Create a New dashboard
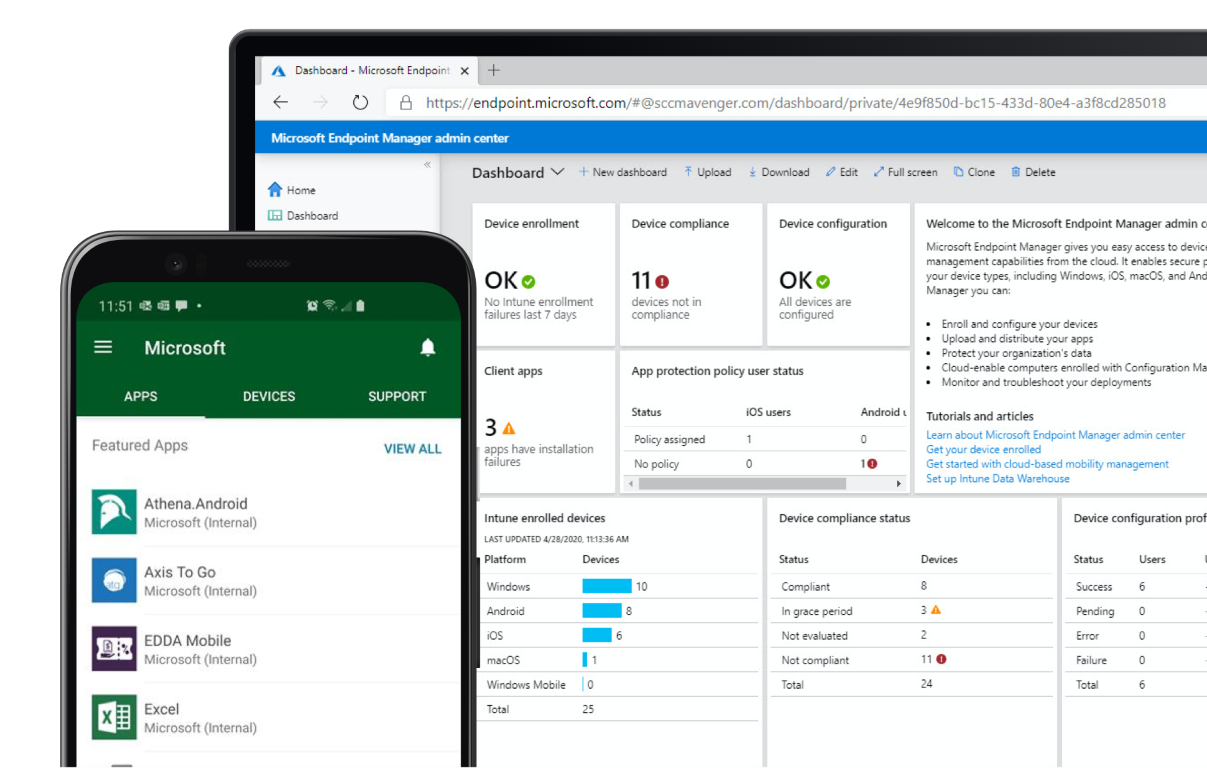Screen dimensions: 1207x768 coord(623,172)
